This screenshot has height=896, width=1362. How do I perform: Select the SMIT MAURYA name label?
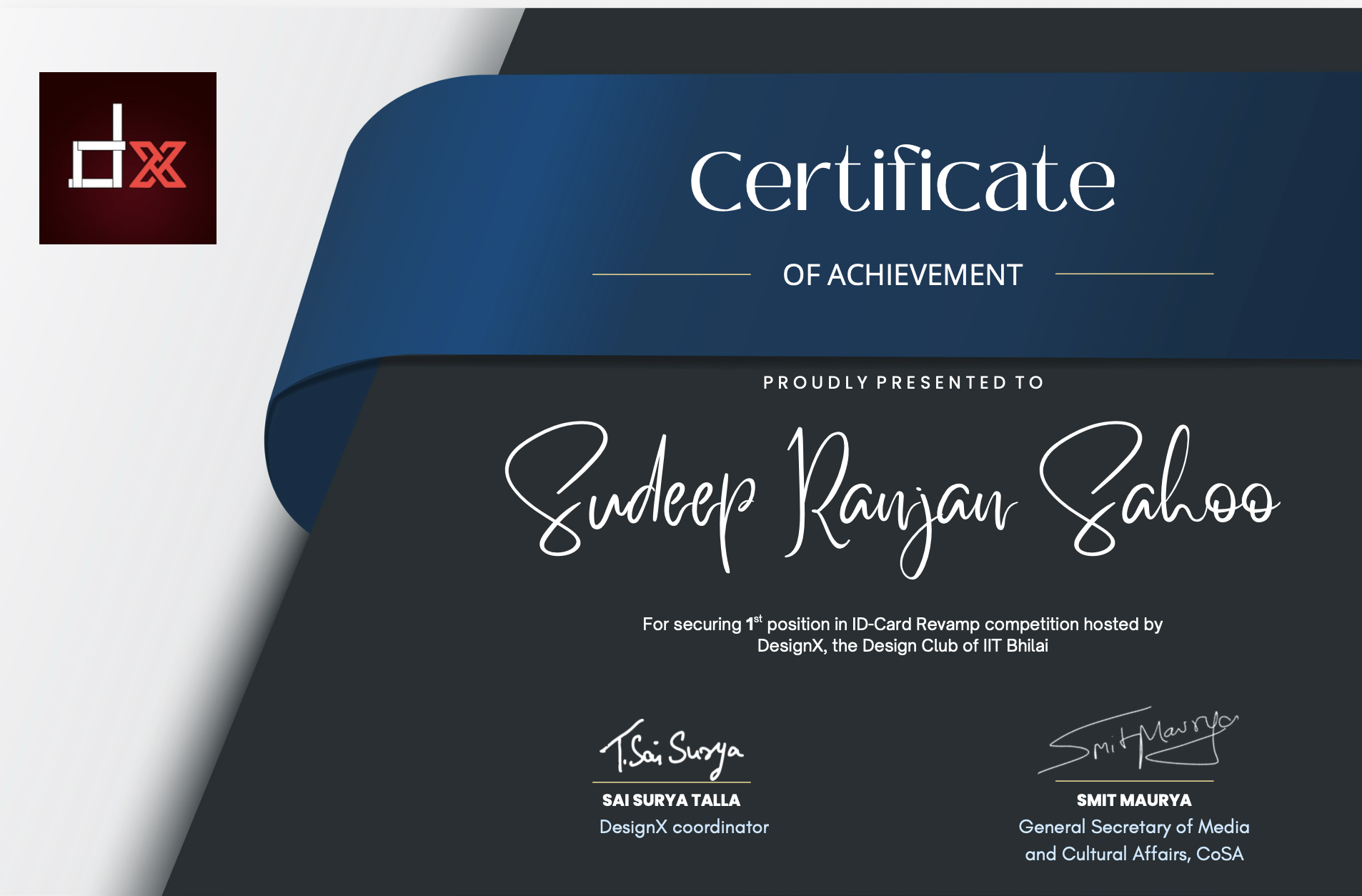[x=1134, y=800]
